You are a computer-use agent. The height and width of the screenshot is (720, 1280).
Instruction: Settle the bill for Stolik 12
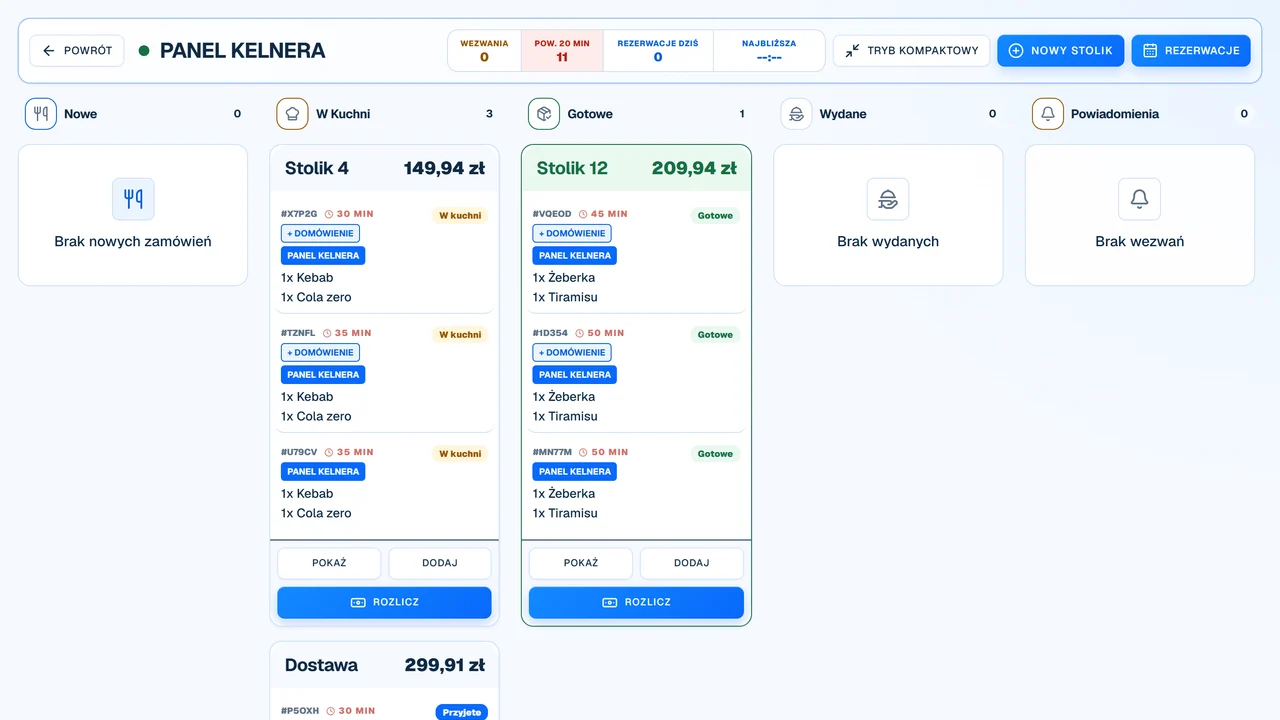tap(636, 603)
